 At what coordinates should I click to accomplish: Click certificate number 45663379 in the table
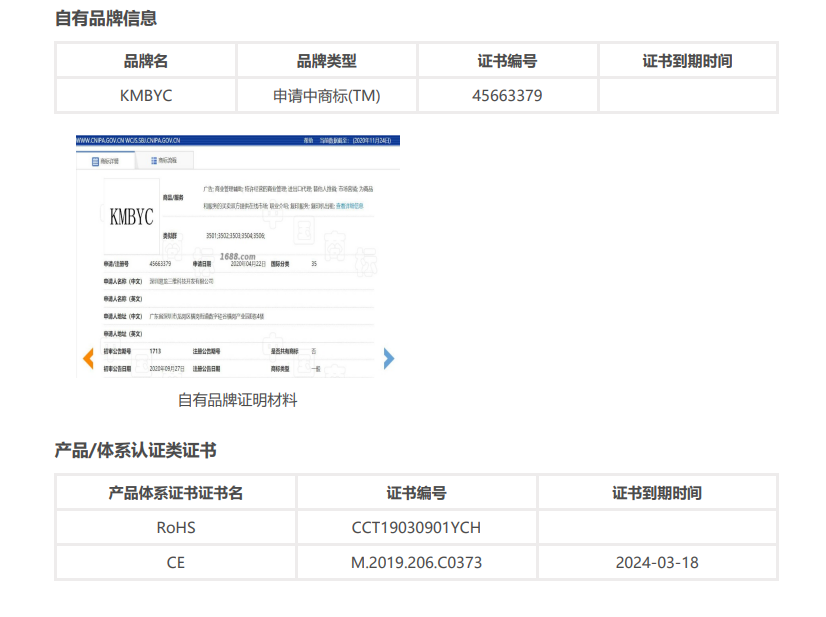[x=507, y=96]
